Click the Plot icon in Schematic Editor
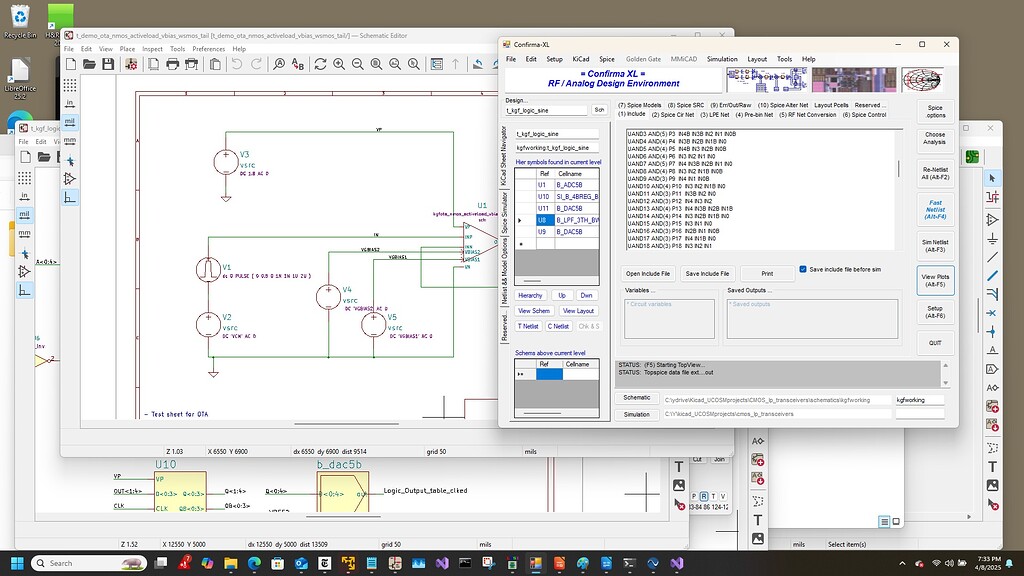Screen dimensions: 1024x576 (191, 64)
